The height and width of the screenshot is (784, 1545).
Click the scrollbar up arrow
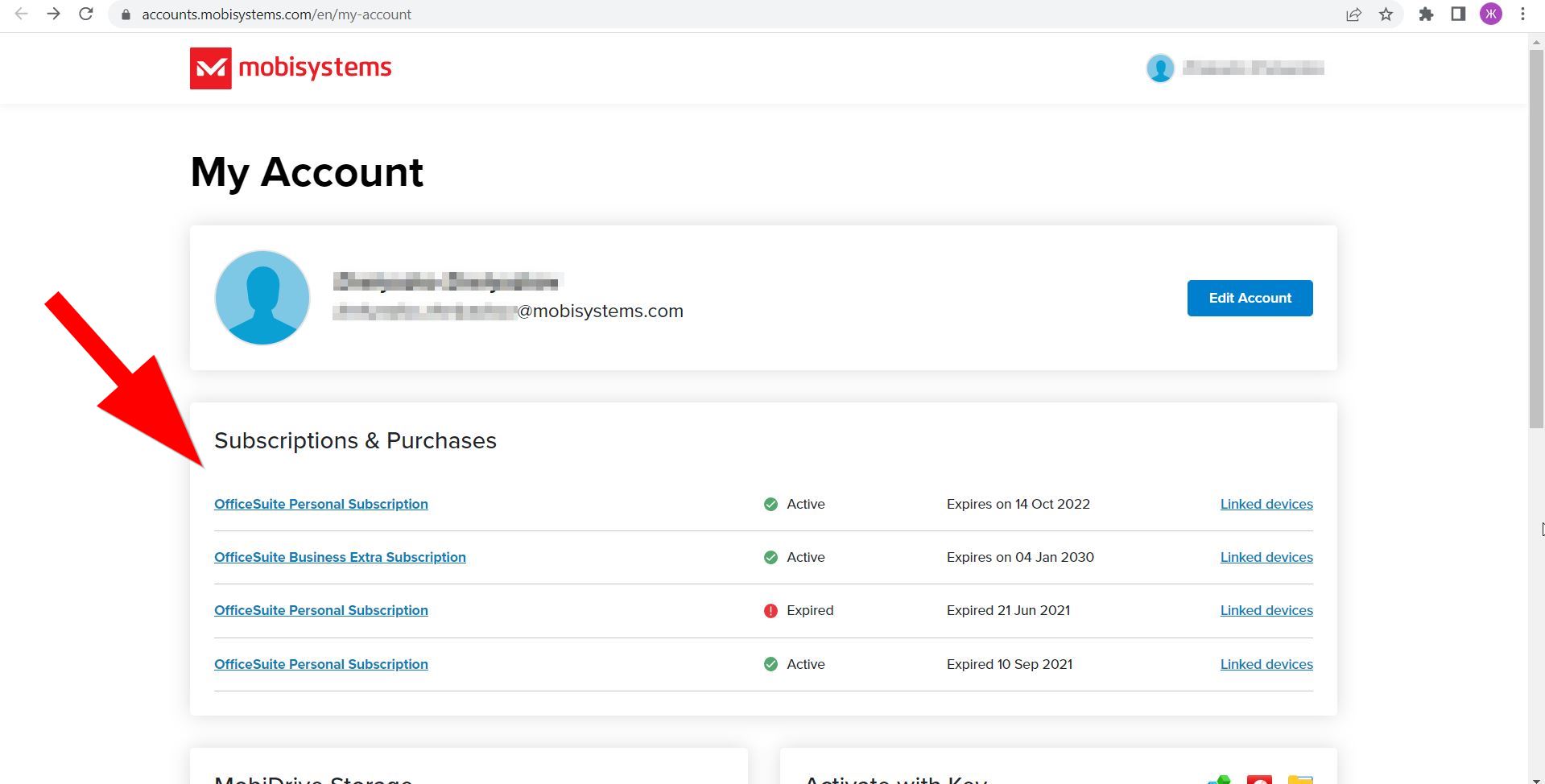(1536, 41)
